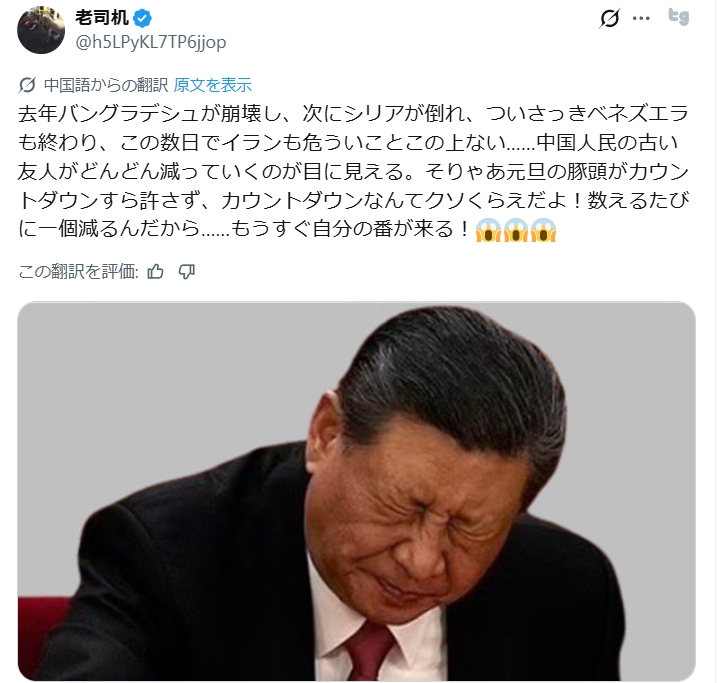717x683 pixels.
Task: Open the 老司机 profile avatar
Action: point(41,30)
